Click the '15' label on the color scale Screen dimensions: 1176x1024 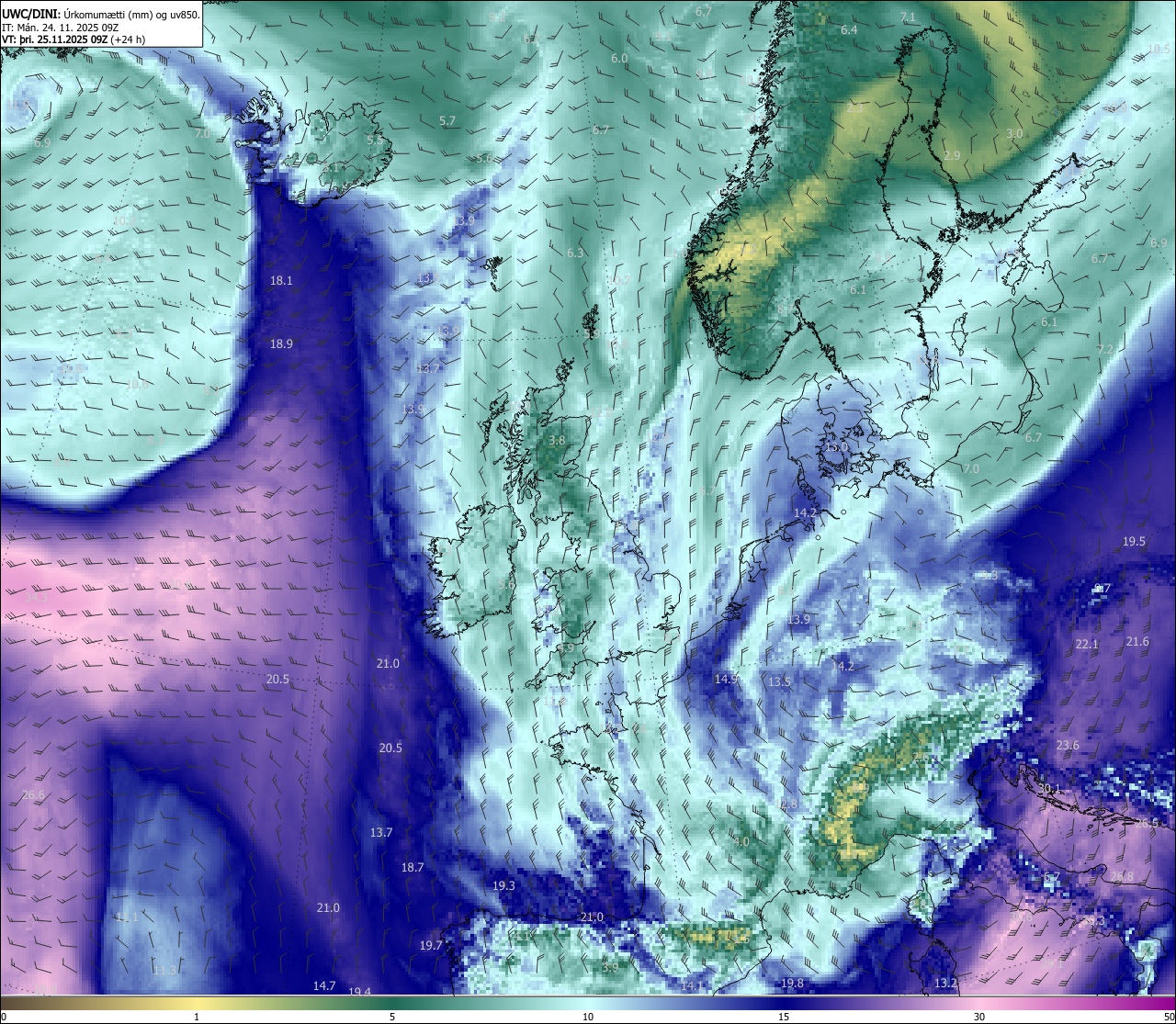(x=784, y=1017)
